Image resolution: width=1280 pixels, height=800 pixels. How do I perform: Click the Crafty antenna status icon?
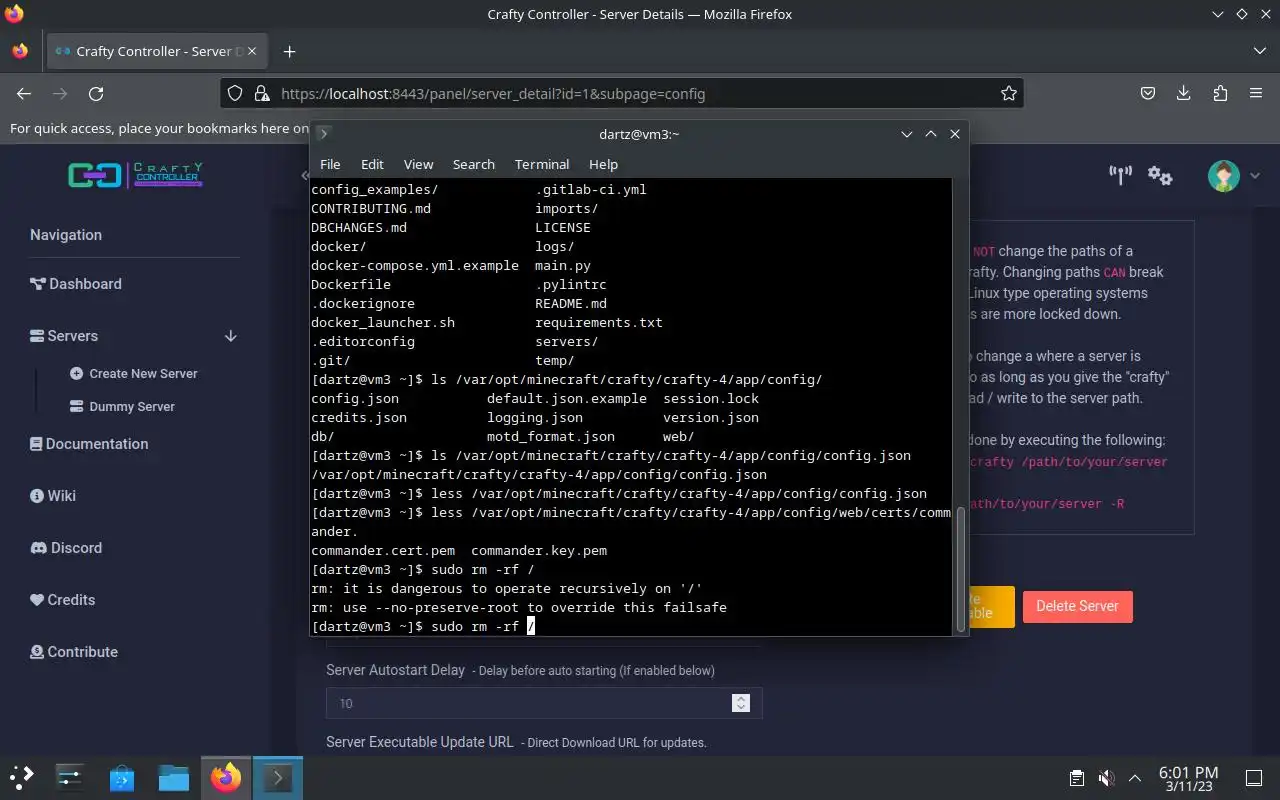[1120, 176]
